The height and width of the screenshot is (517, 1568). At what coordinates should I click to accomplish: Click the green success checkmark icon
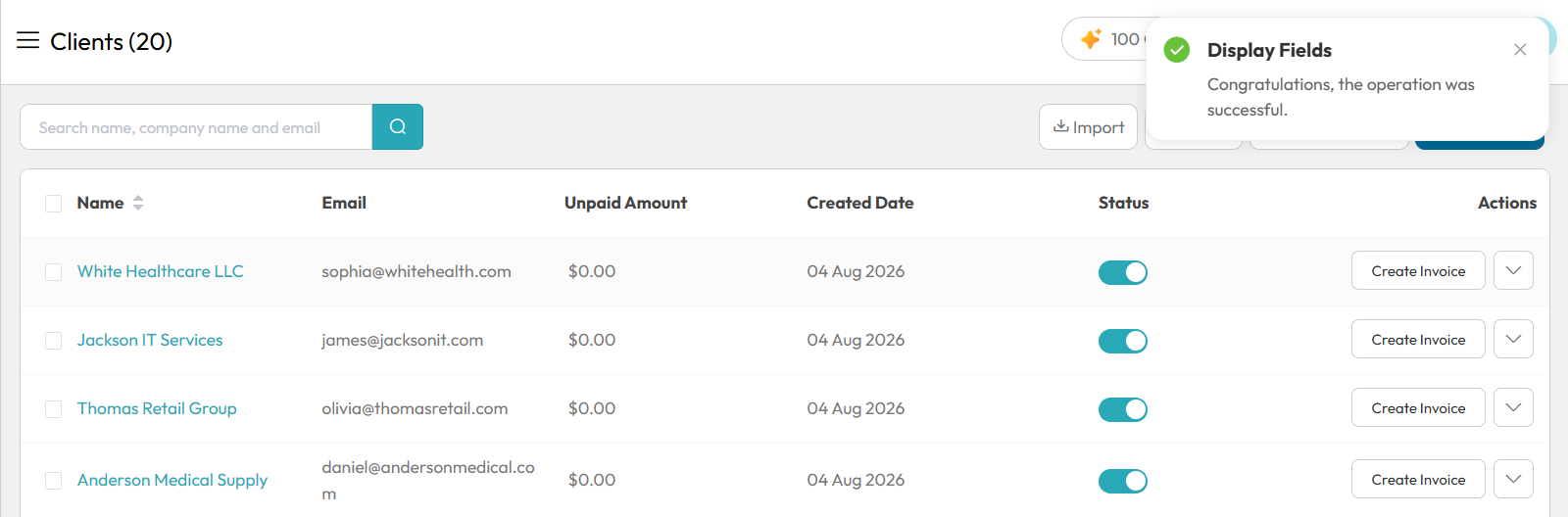pyautogui.click(x=1177, y=50)
